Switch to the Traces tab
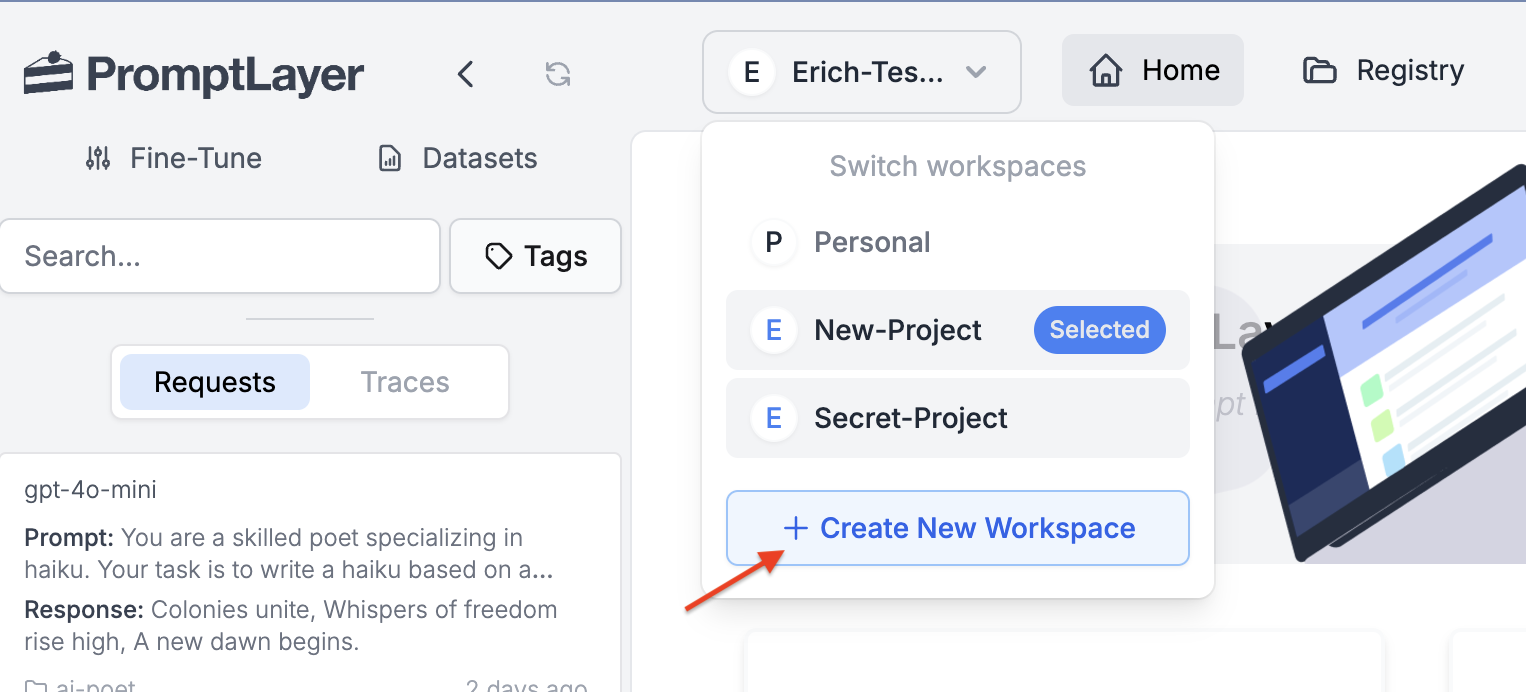The width and height of the screenshot is (1526, 692). click(x=405, y=382)
